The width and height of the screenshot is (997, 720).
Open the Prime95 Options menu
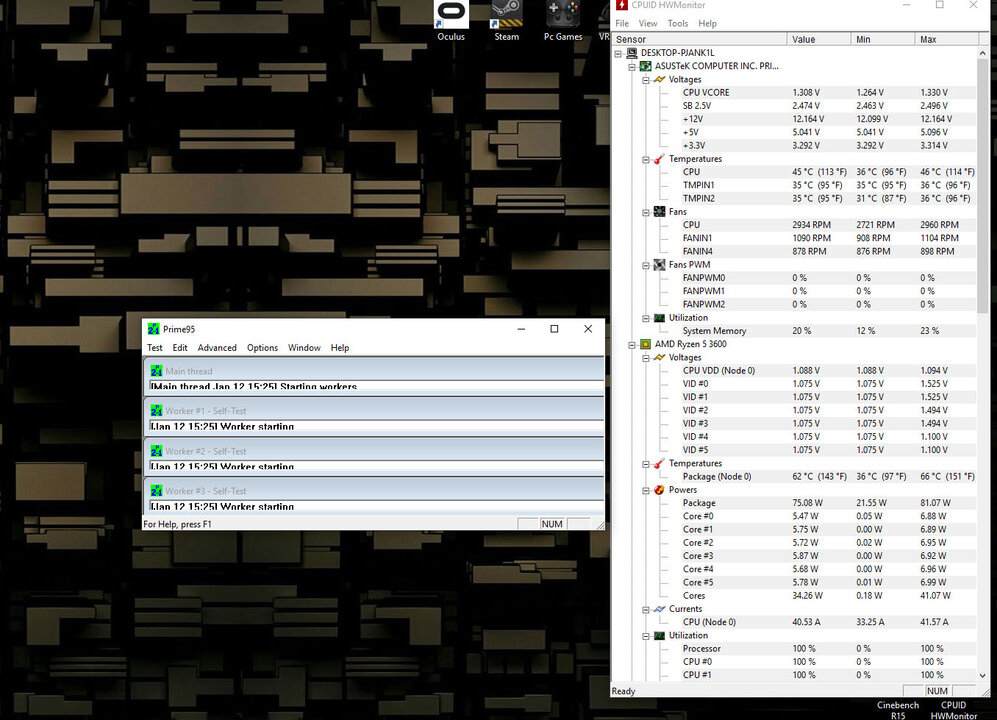click(263, 348)
